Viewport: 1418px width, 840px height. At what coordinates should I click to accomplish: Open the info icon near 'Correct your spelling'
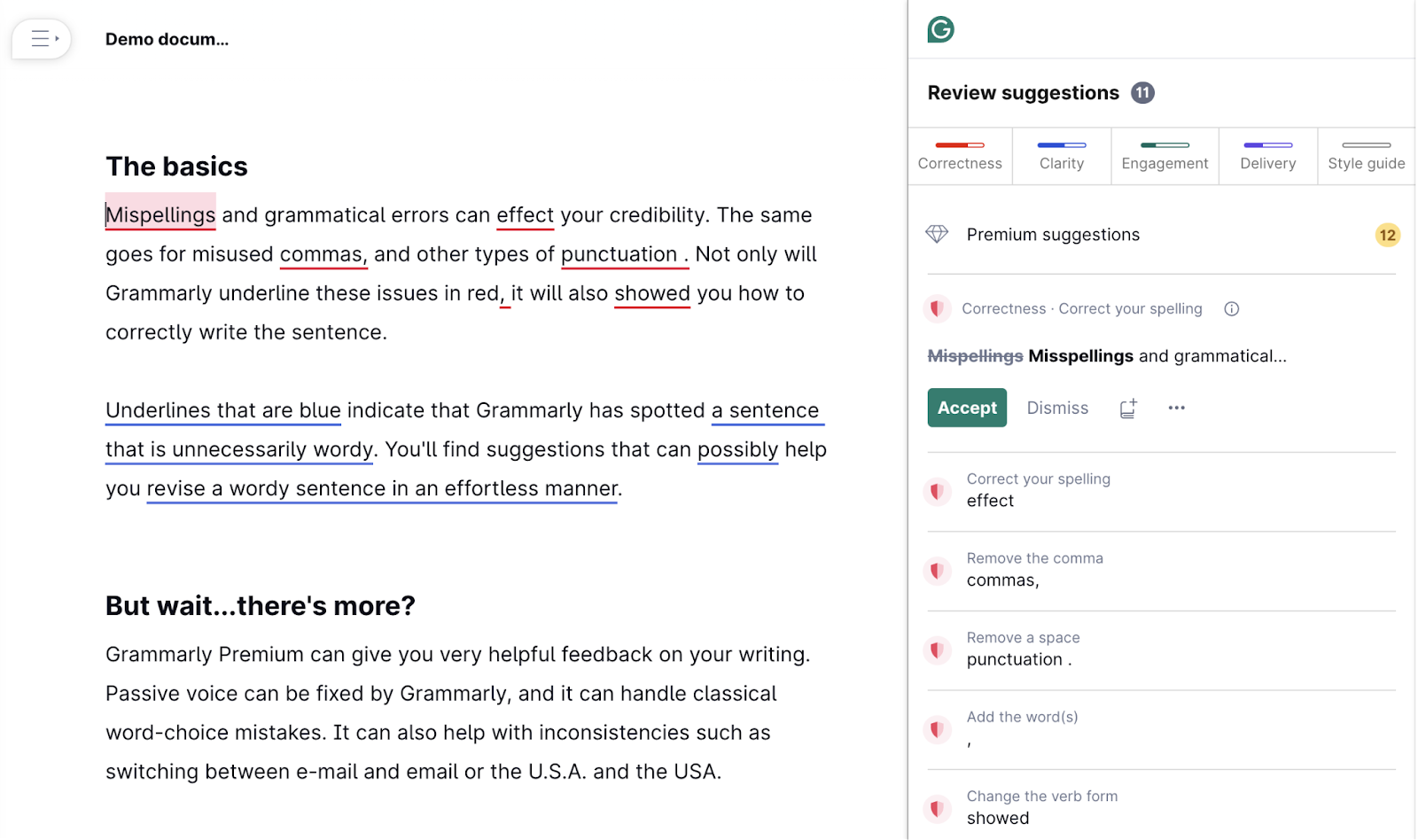[x=1231, y=308]
